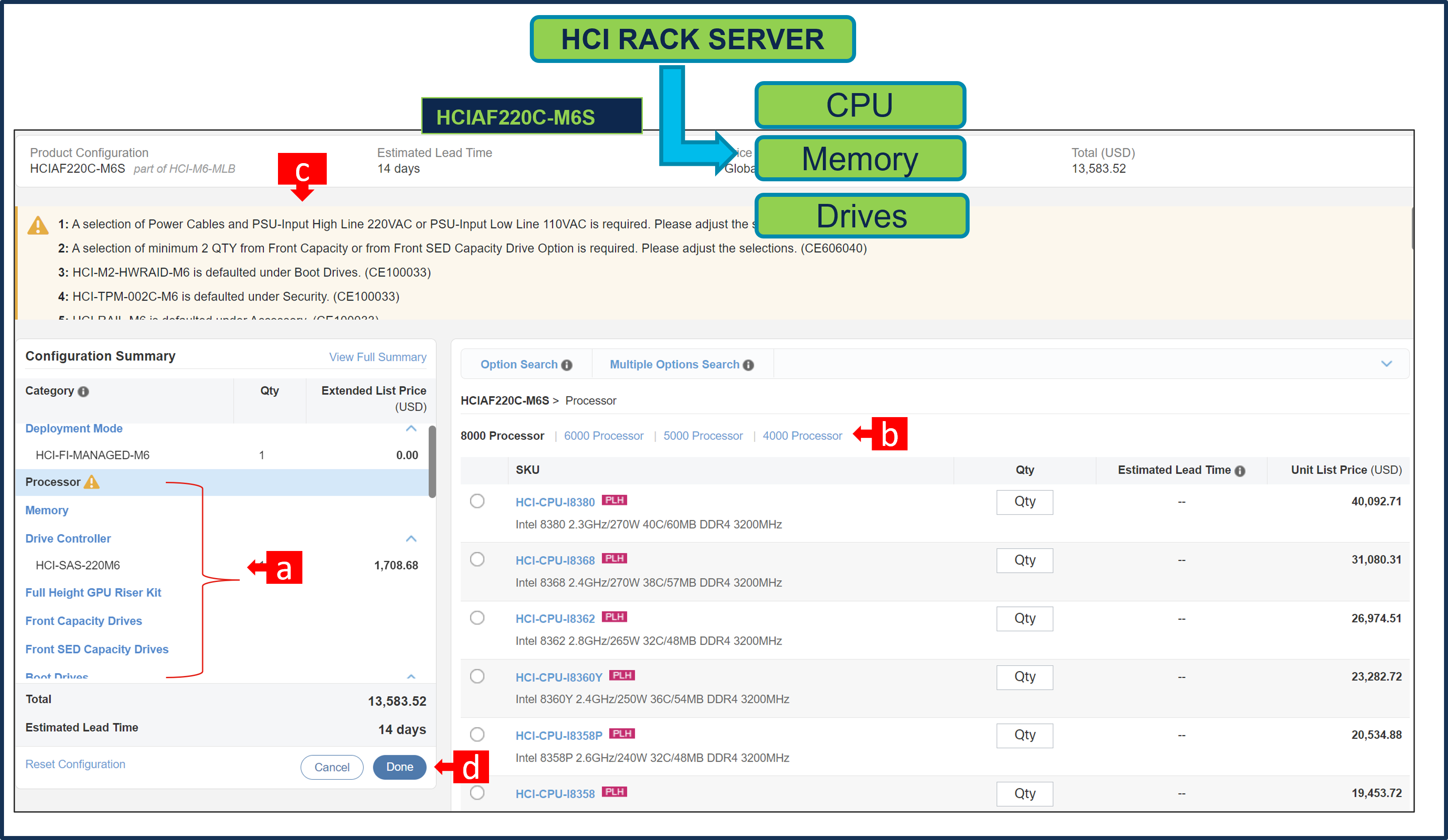Click the Option Search info icon
The image size is (1448, 840).
[x=567, y=365]
